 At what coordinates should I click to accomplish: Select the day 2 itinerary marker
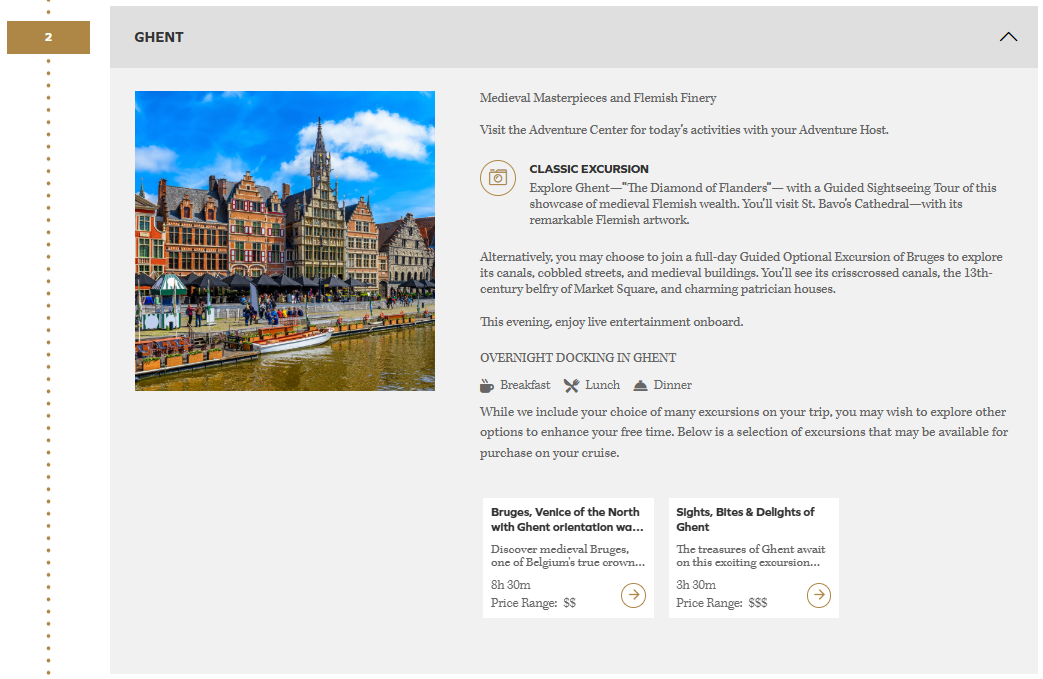(x=48, y=38)
